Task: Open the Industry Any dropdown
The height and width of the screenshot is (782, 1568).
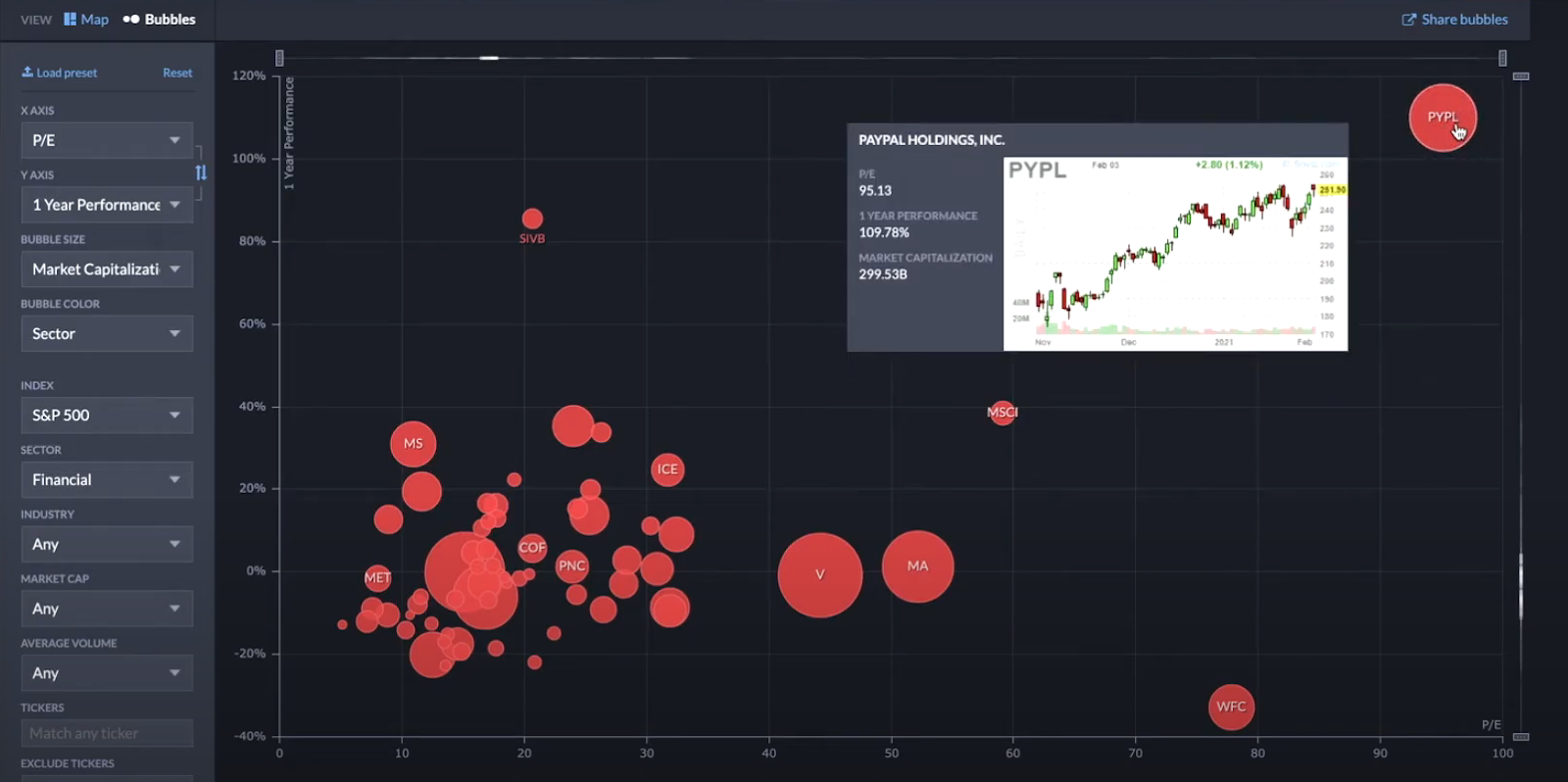Action: [107, 544]
